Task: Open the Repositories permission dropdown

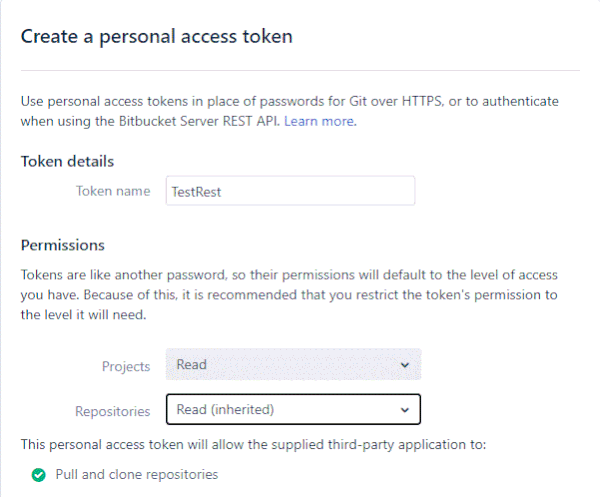Action: click(293, 409)
